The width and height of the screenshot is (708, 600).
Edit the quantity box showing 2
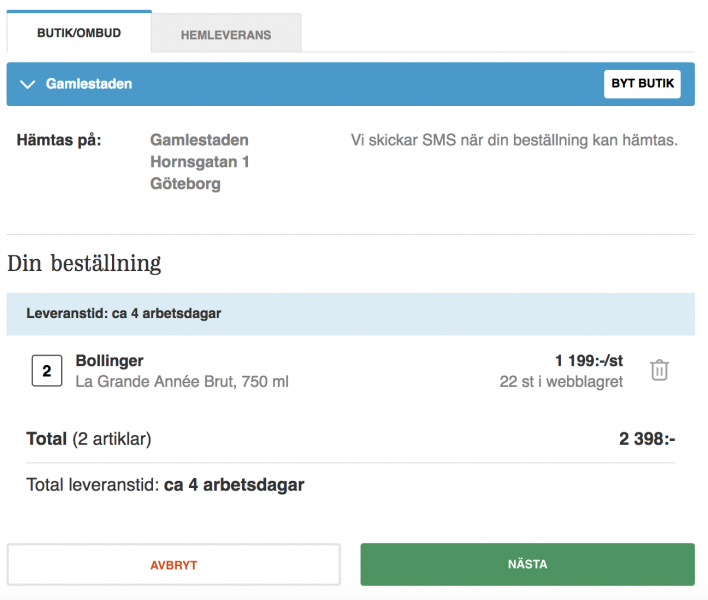[x=47, y=371]
